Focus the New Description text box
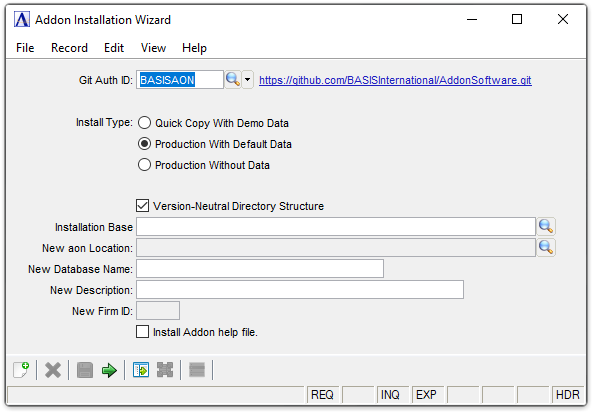596x415 pixels. click(300, 290)
